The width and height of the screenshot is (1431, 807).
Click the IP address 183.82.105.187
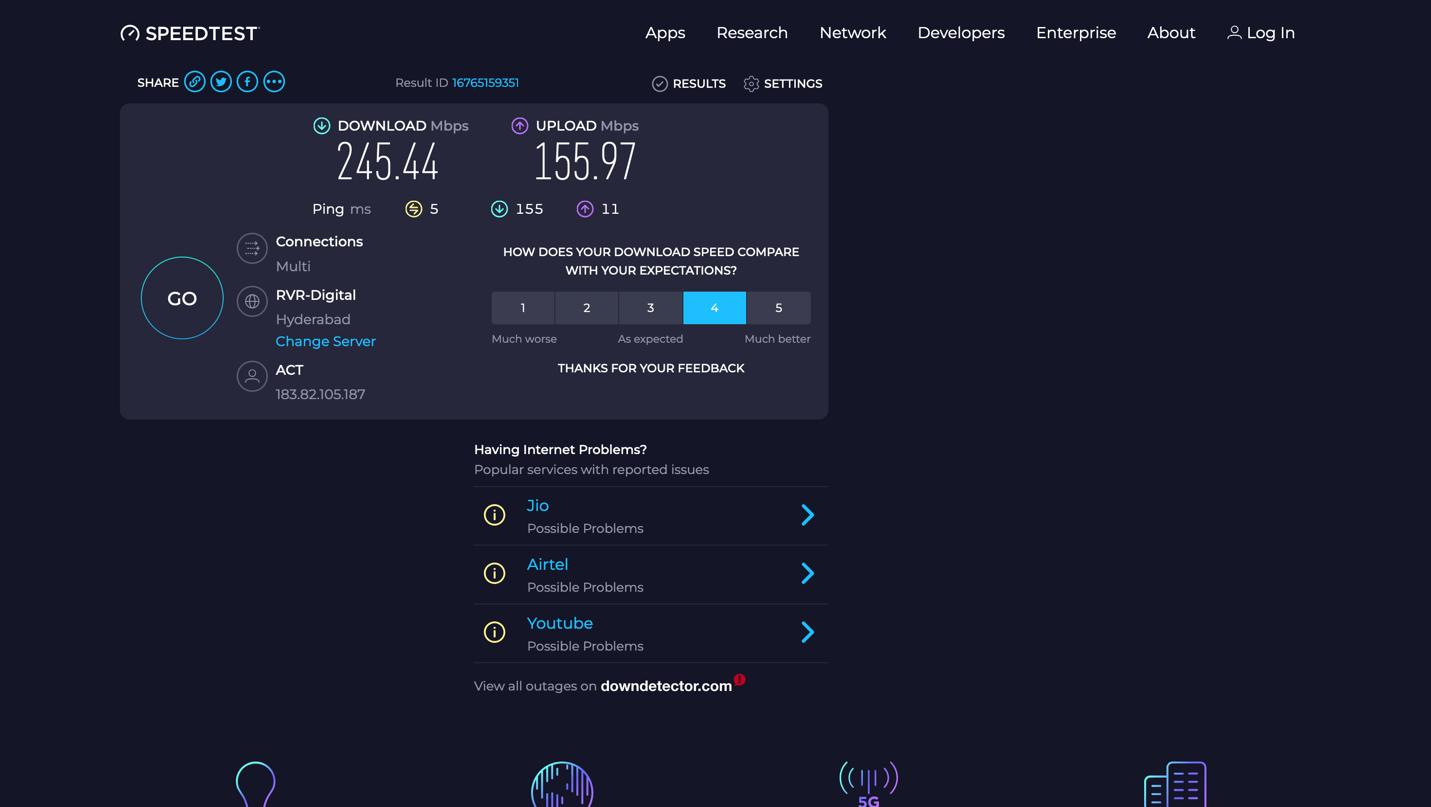320,395
